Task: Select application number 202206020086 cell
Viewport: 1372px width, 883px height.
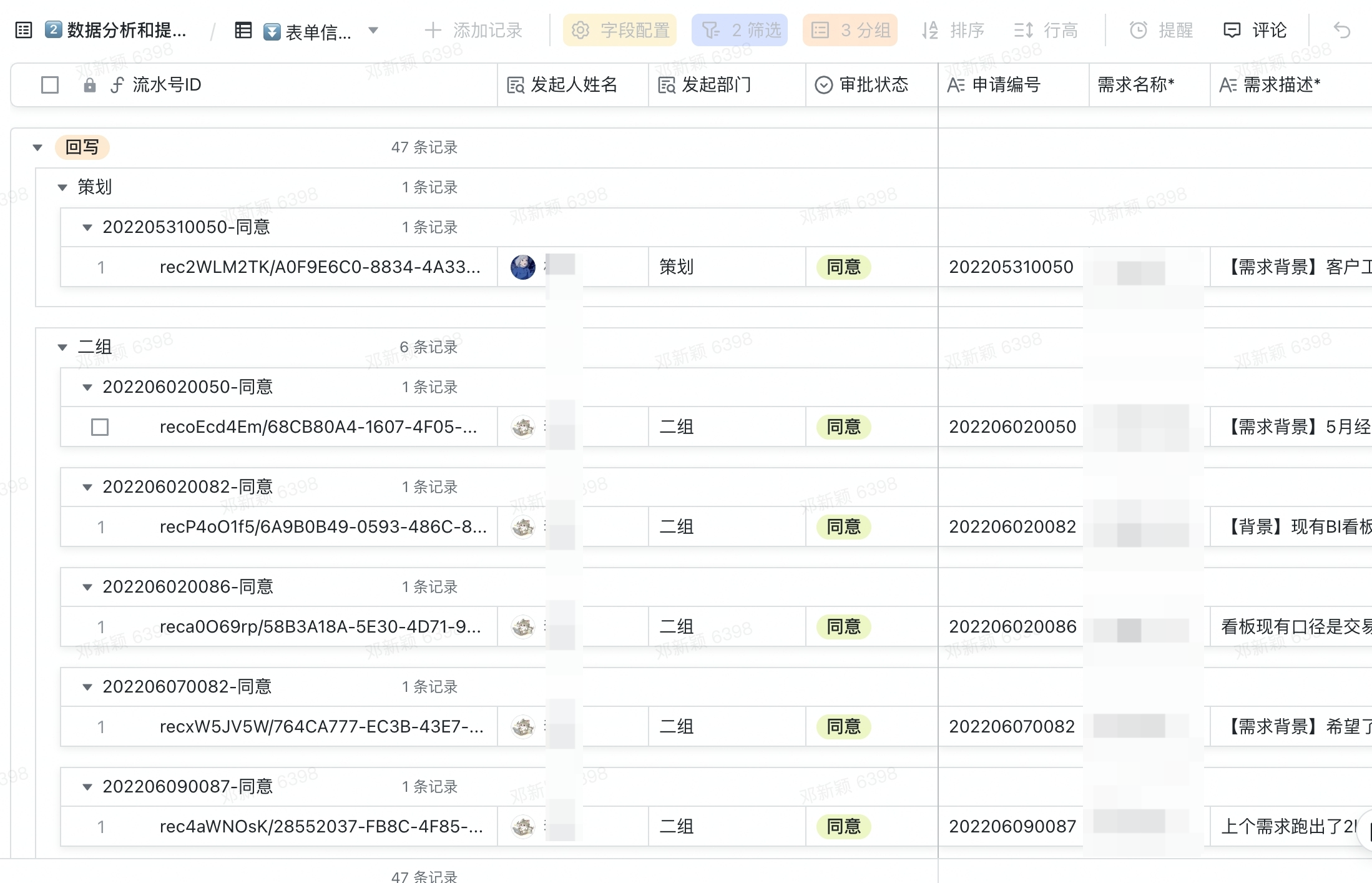Action: click(1013, 627)
